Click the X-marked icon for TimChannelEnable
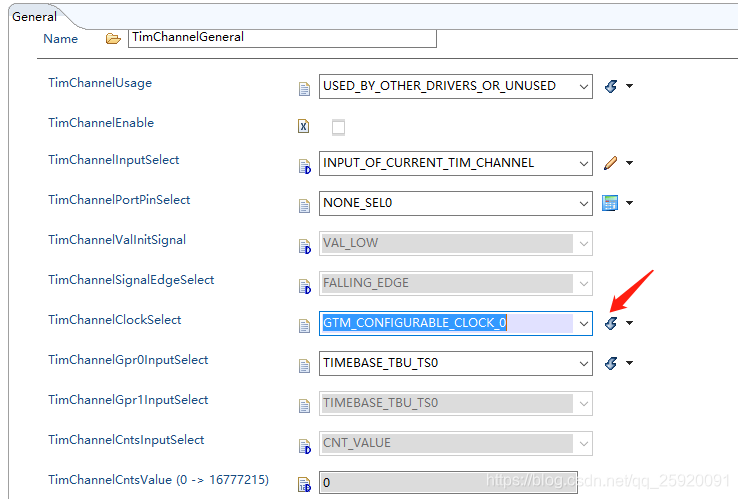 click(x=304, y=126)
